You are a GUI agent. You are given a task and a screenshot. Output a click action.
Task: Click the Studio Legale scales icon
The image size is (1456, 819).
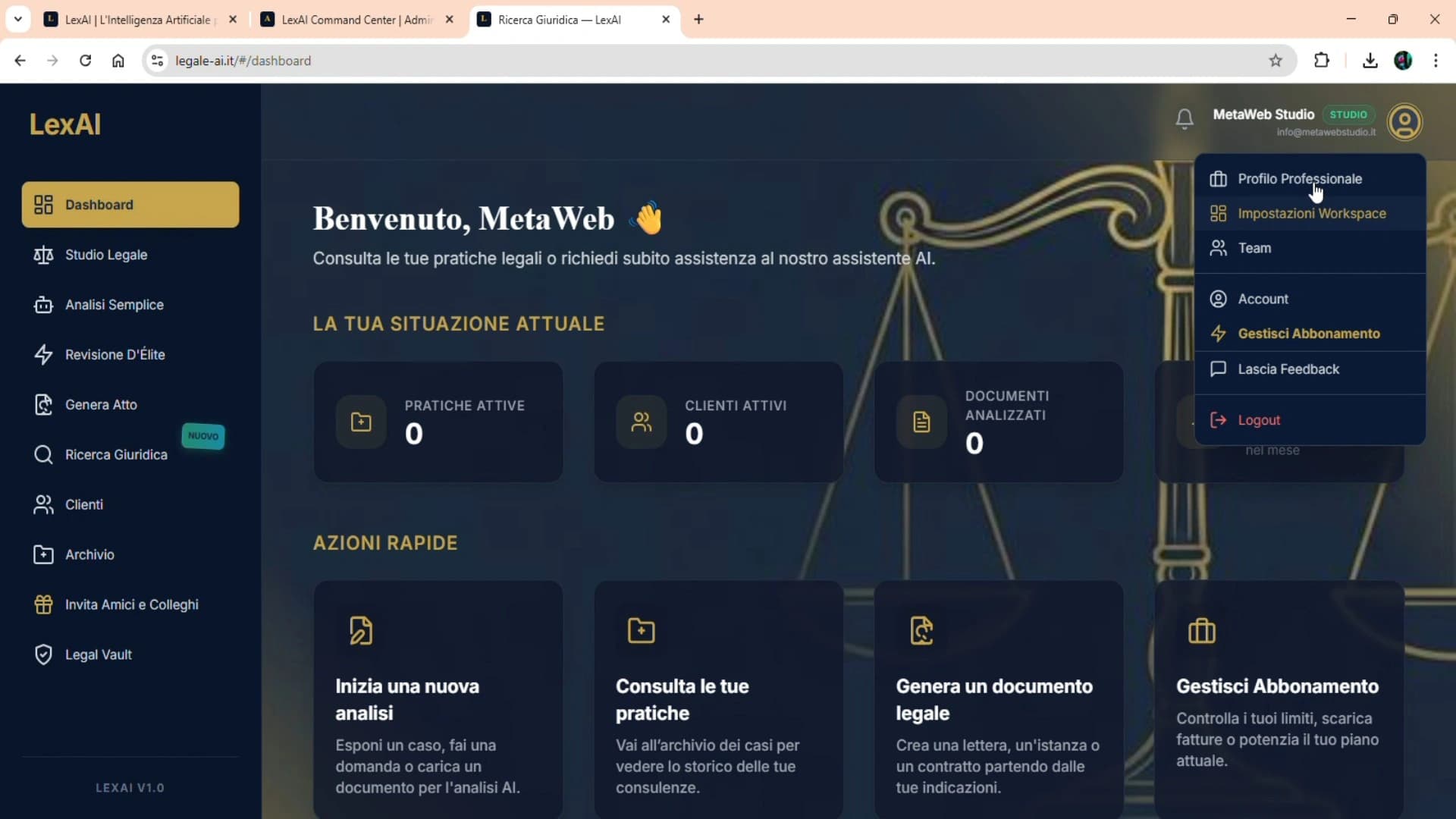[43, 255]
